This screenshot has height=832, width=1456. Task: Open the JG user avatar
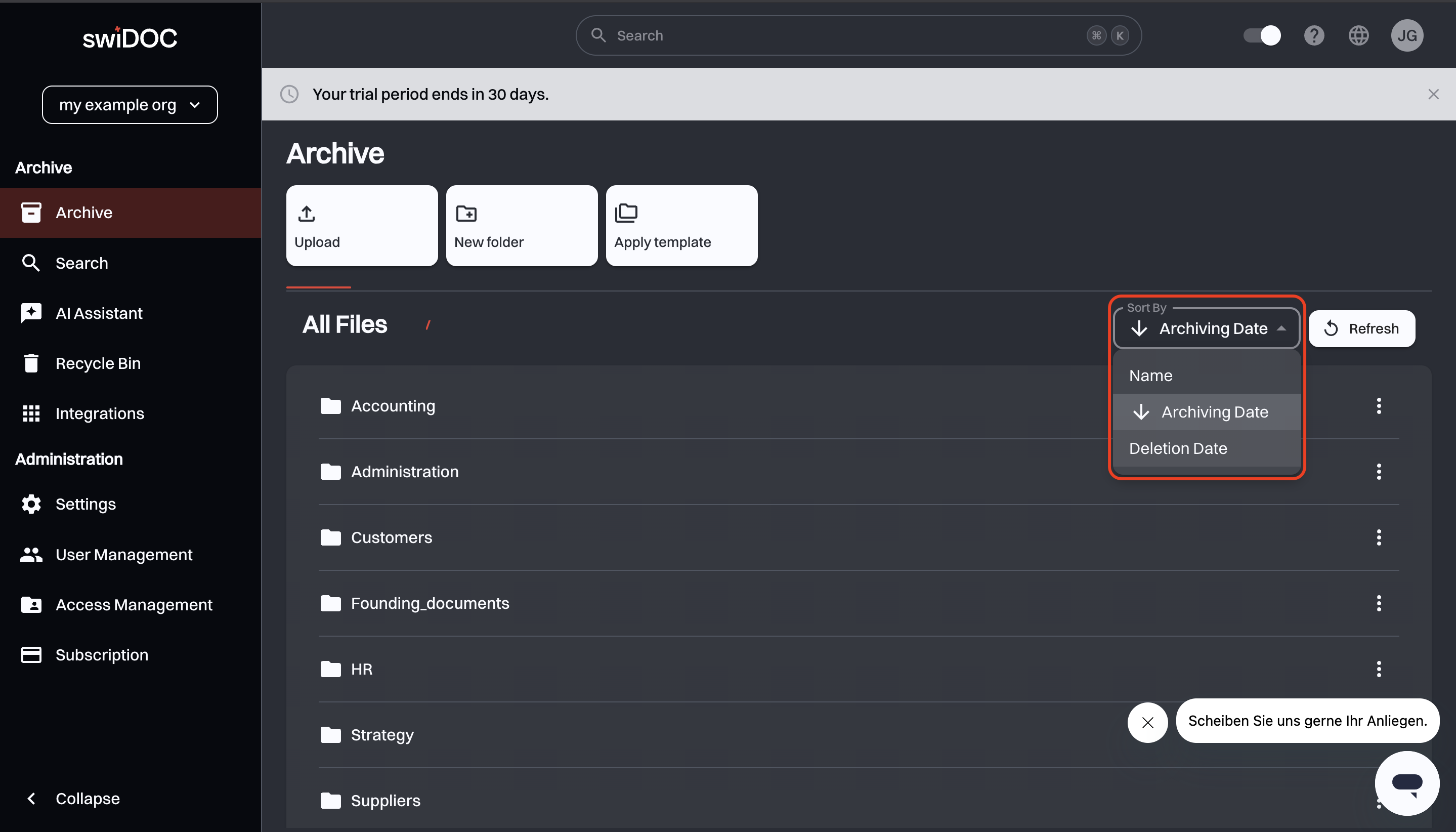tap(1407, 35)
